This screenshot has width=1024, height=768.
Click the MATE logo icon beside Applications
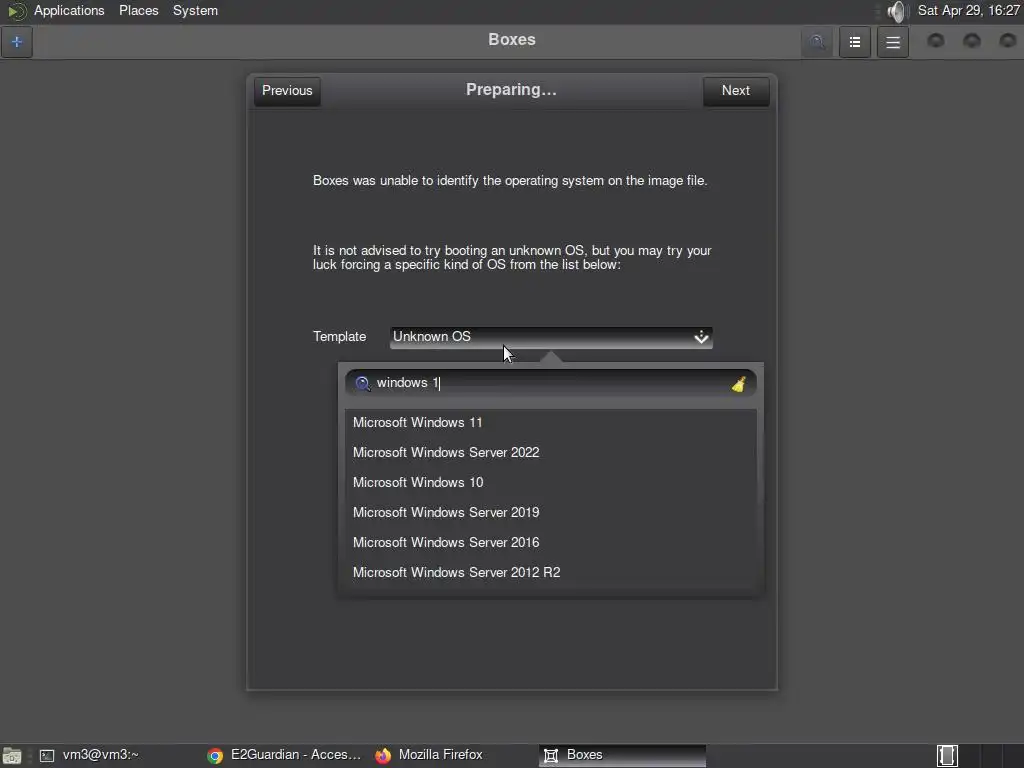tap(16, 11)
